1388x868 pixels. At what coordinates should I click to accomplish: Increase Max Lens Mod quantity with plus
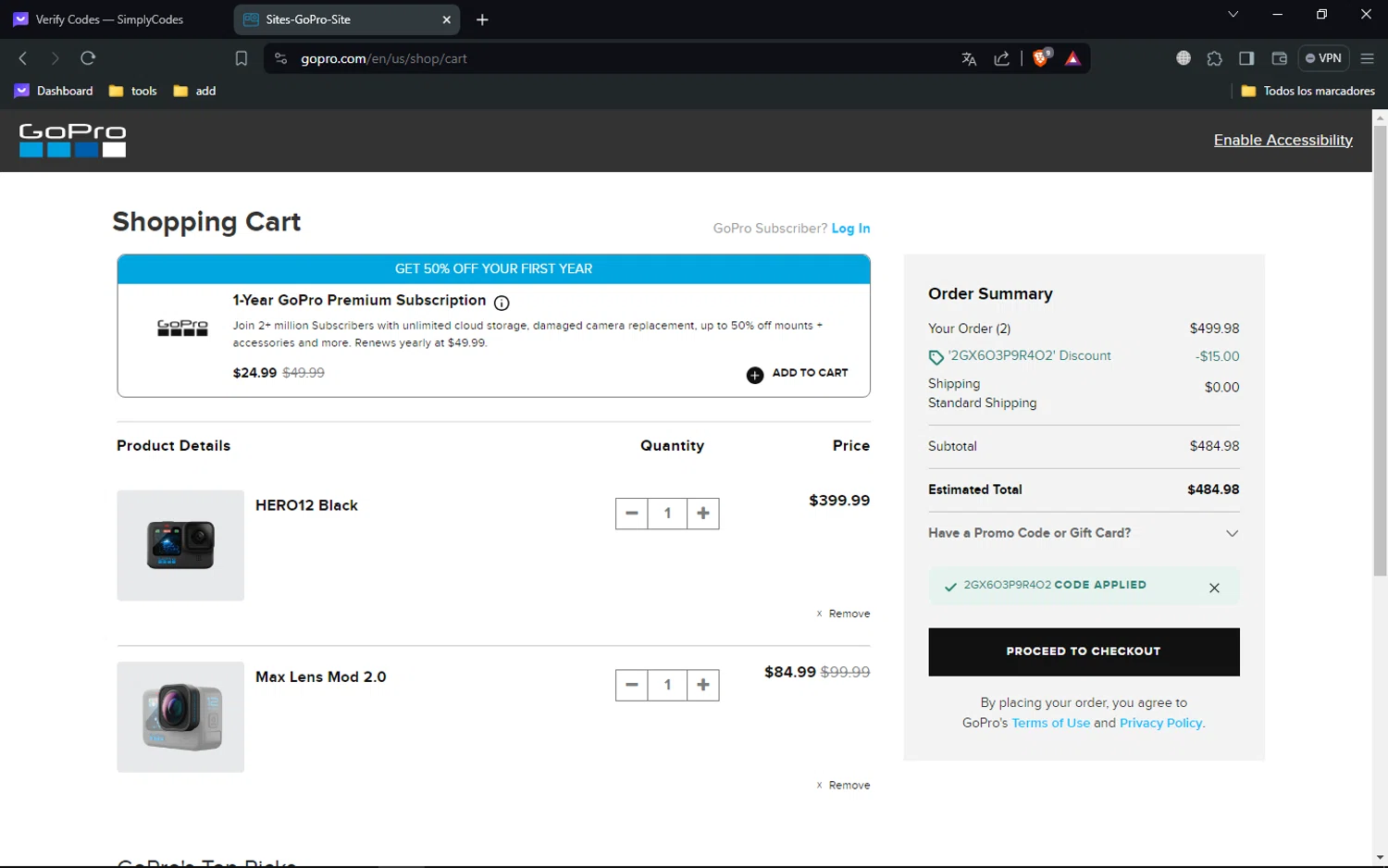(703, 685)
